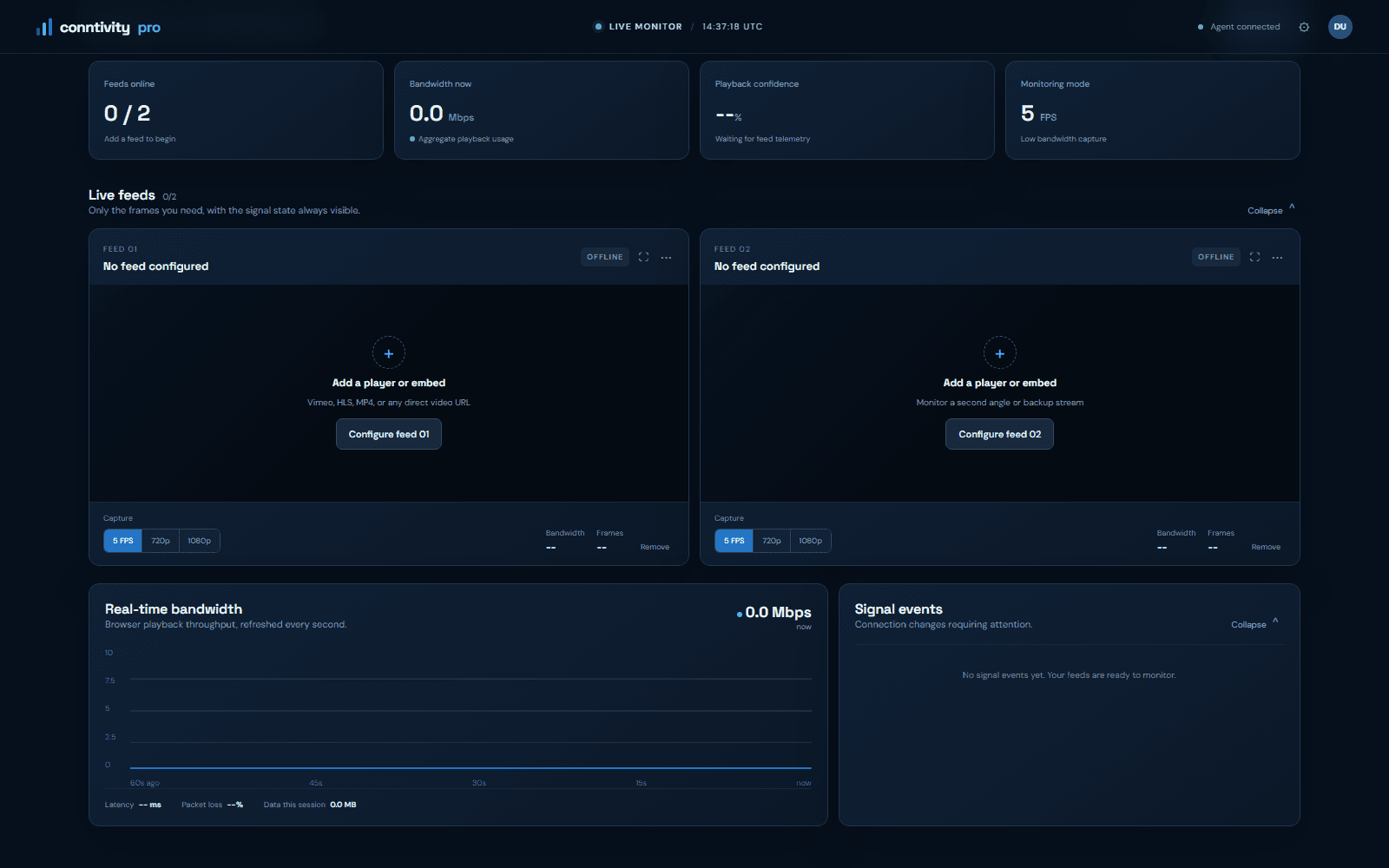Click the Signal events heading
This screenshot has width=1389, height=868.
tap(899, 609)
